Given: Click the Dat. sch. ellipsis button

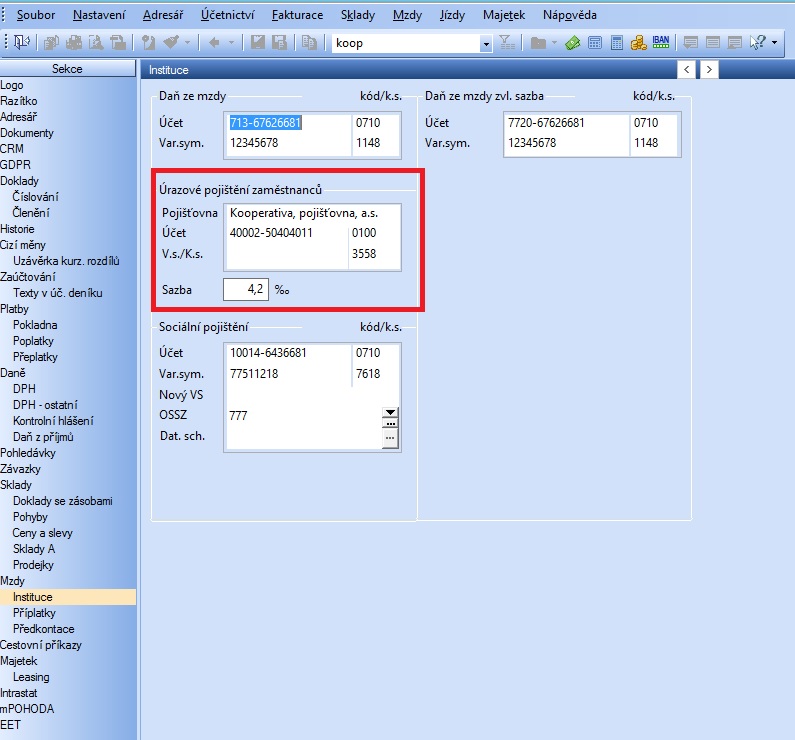Looking at the screenshot, I should coord(391,438).
